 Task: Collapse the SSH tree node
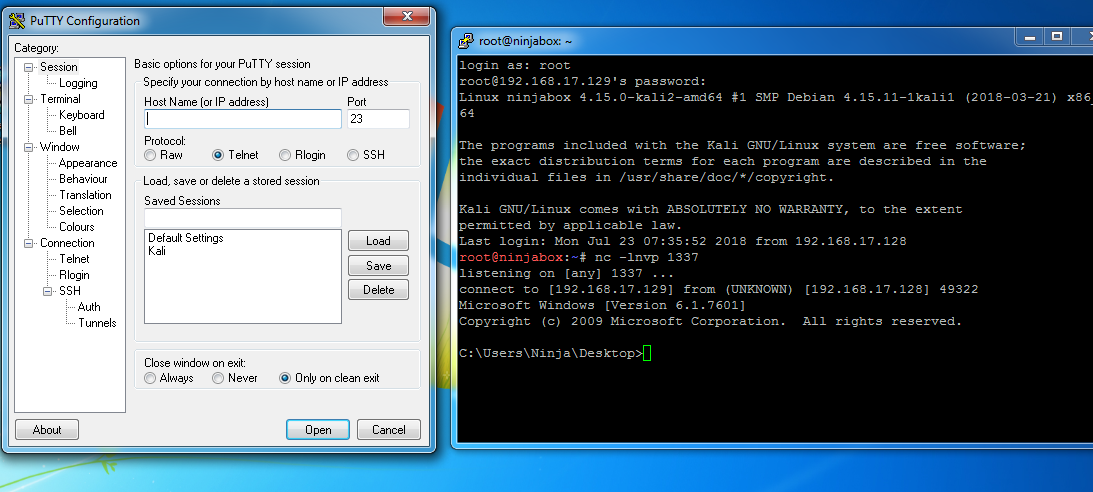click(48, 291)
